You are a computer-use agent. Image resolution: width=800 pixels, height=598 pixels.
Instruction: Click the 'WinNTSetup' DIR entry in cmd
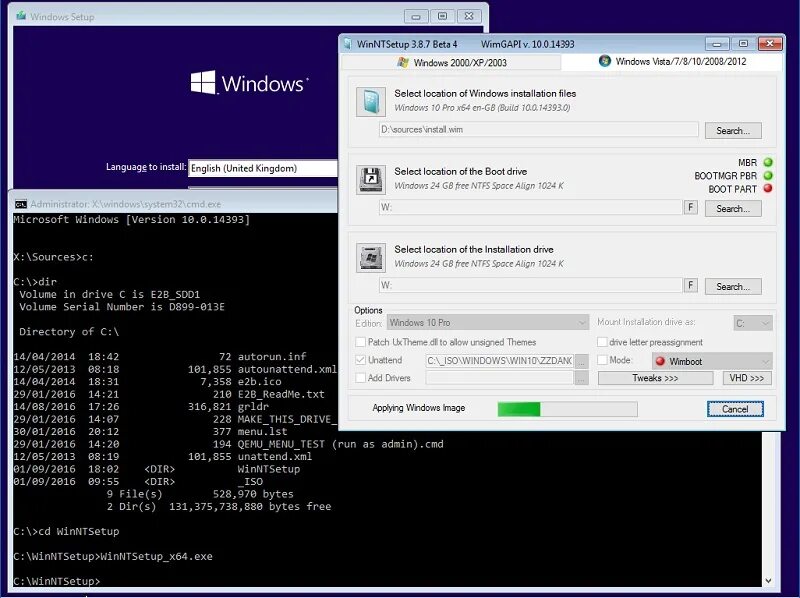pos(269,469)
